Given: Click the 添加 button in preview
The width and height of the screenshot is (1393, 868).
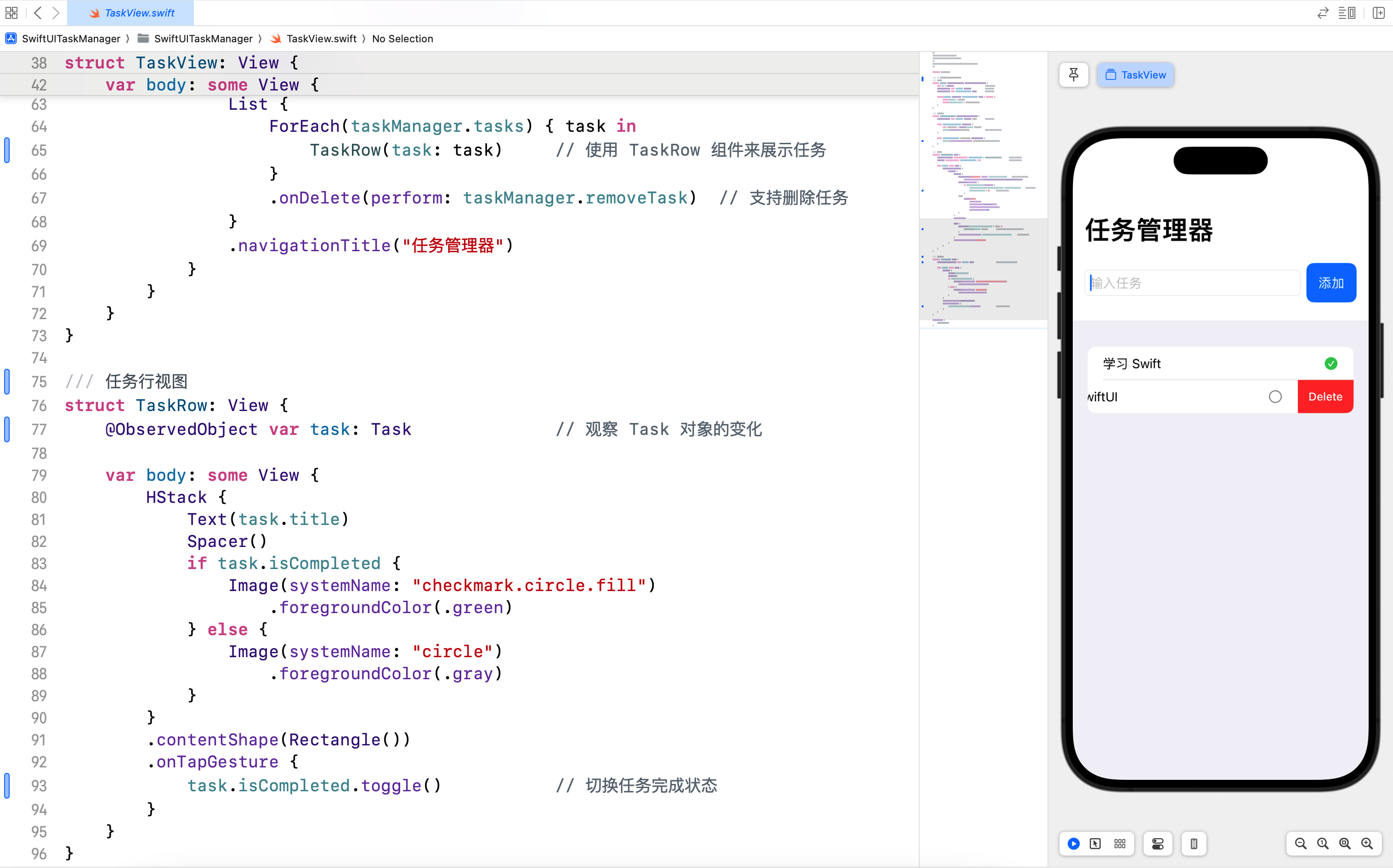Looking at the screenshot, I should pyautogui.click(x=1330, y=283).
